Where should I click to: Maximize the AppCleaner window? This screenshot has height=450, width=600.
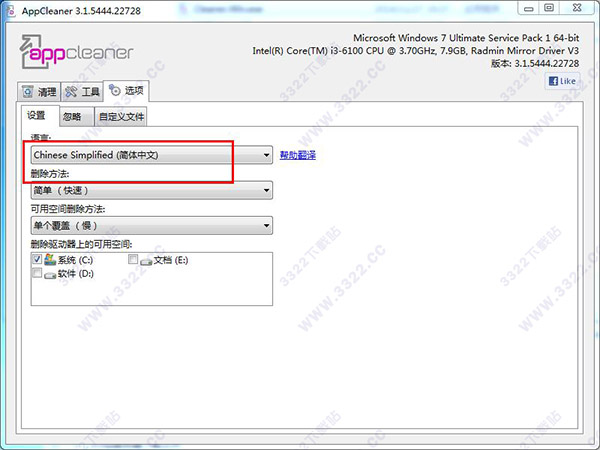pos(549,8)
